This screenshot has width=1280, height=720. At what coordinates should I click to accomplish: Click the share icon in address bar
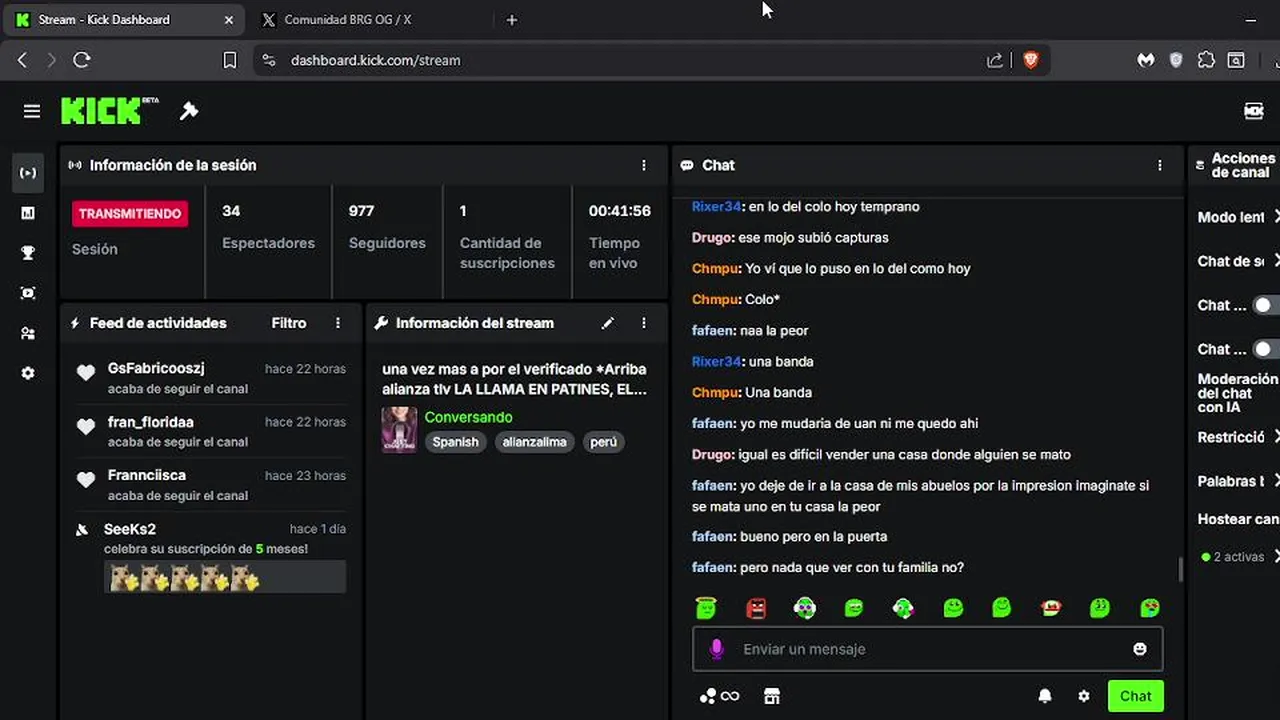coord(995,60)
